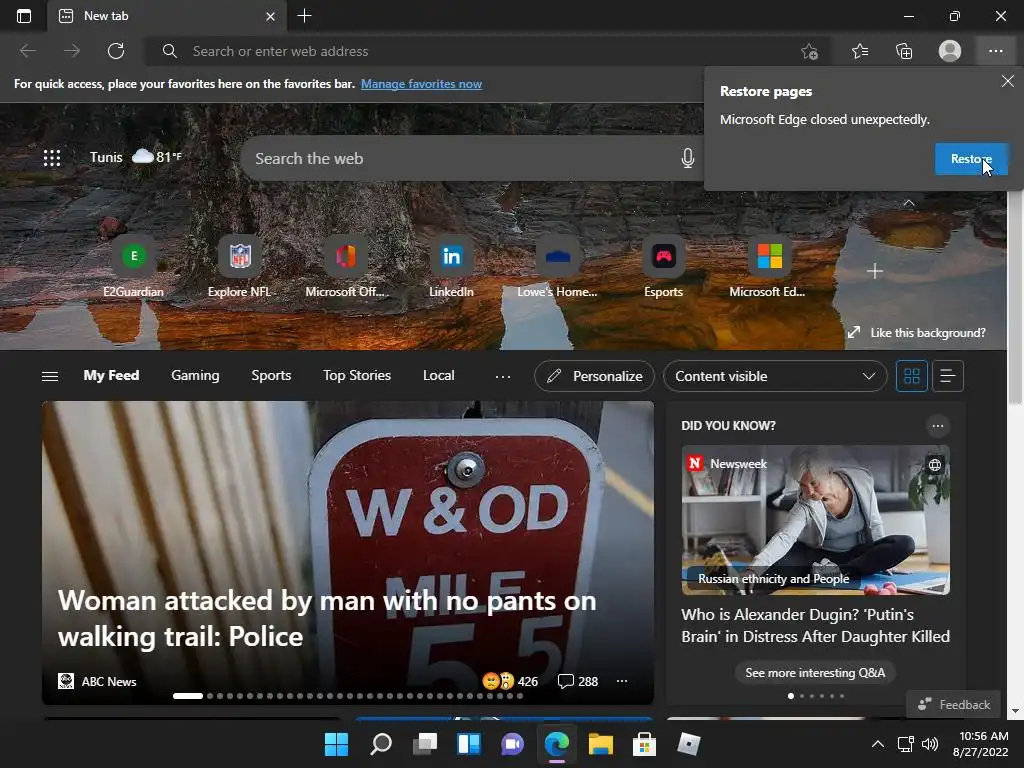Select first carousel indicator on main story
1024x768 pixels.
[x=187, y=696]
